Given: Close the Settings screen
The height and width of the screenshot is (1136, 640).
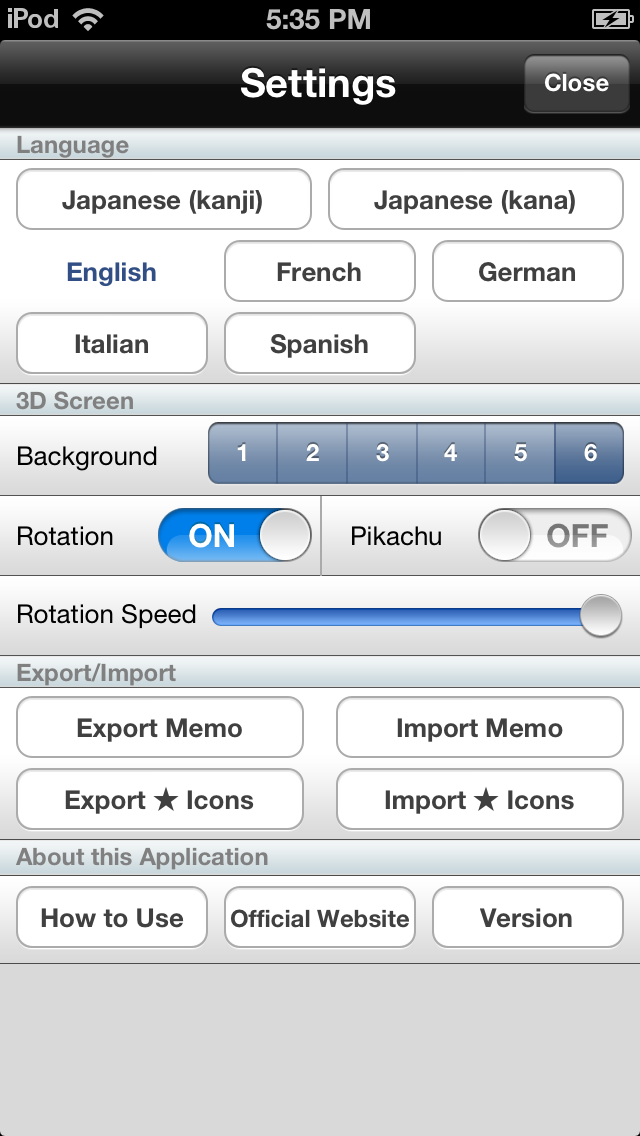Looking at the screenshot, I should point(576,83).
